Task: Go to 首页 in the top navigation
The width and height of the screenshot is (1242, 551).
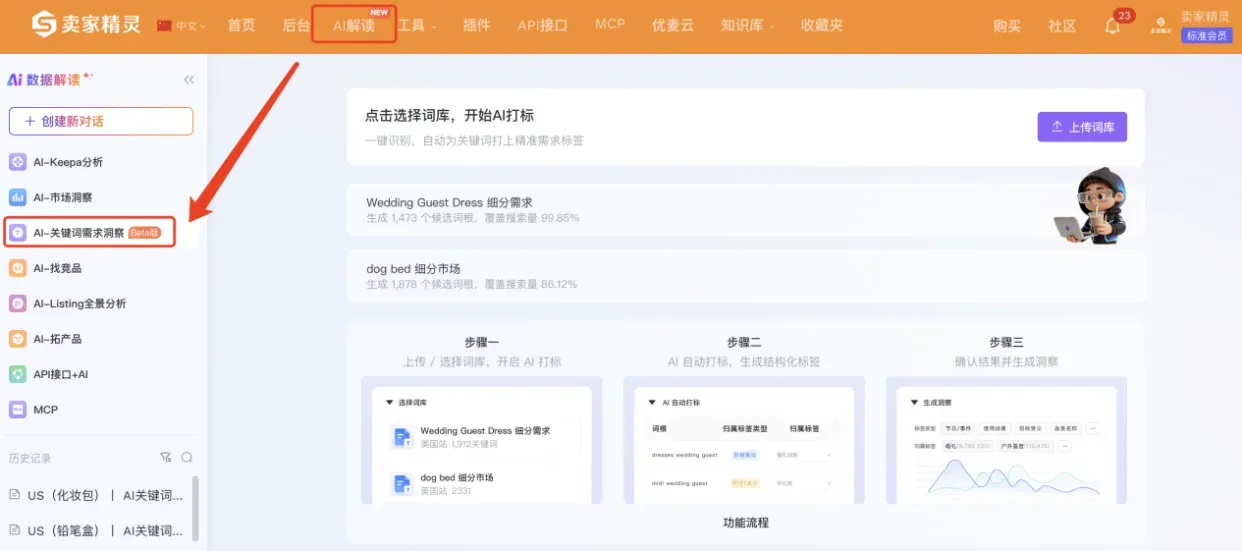Action: click(x=241, y=26)
